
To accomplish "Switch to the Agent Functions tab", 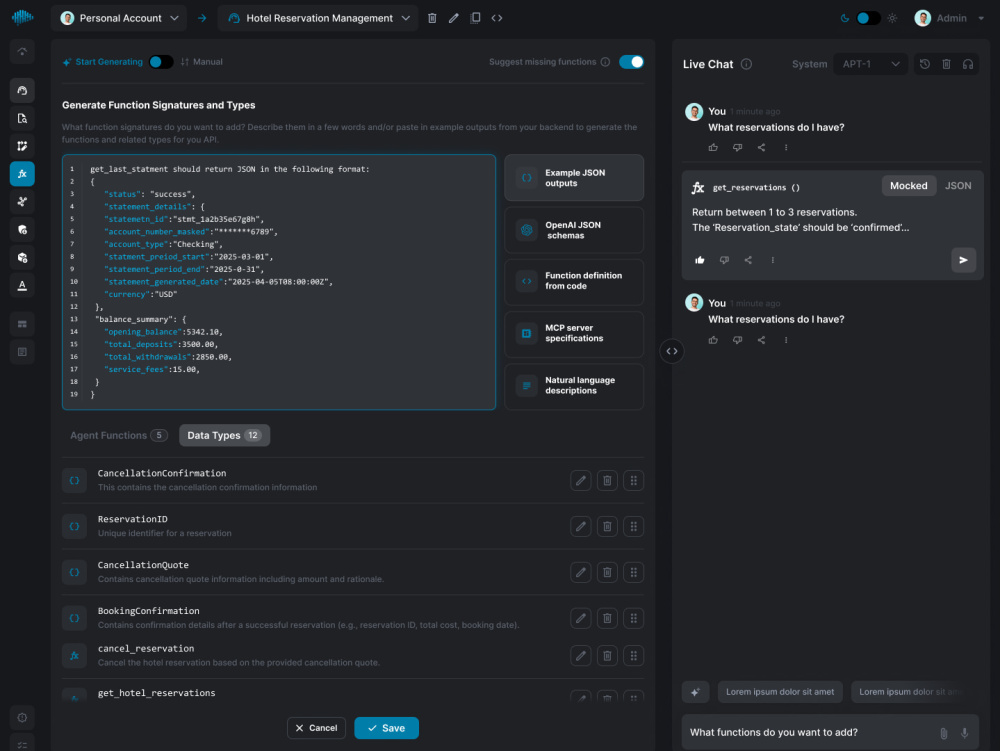I will click(x=119, y=435).
